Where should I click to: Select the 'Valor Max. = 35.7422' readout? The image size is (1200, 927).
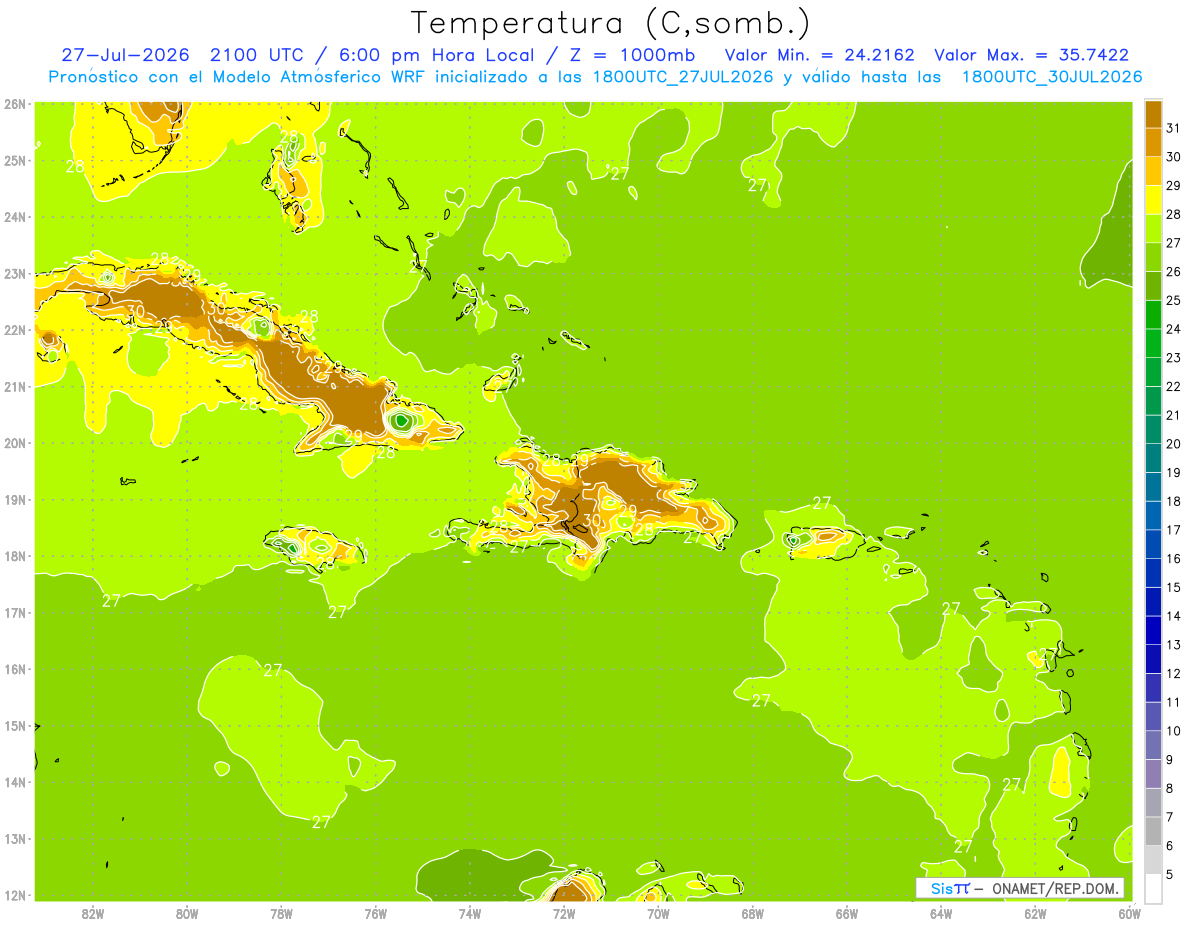tap(1032, 55)
